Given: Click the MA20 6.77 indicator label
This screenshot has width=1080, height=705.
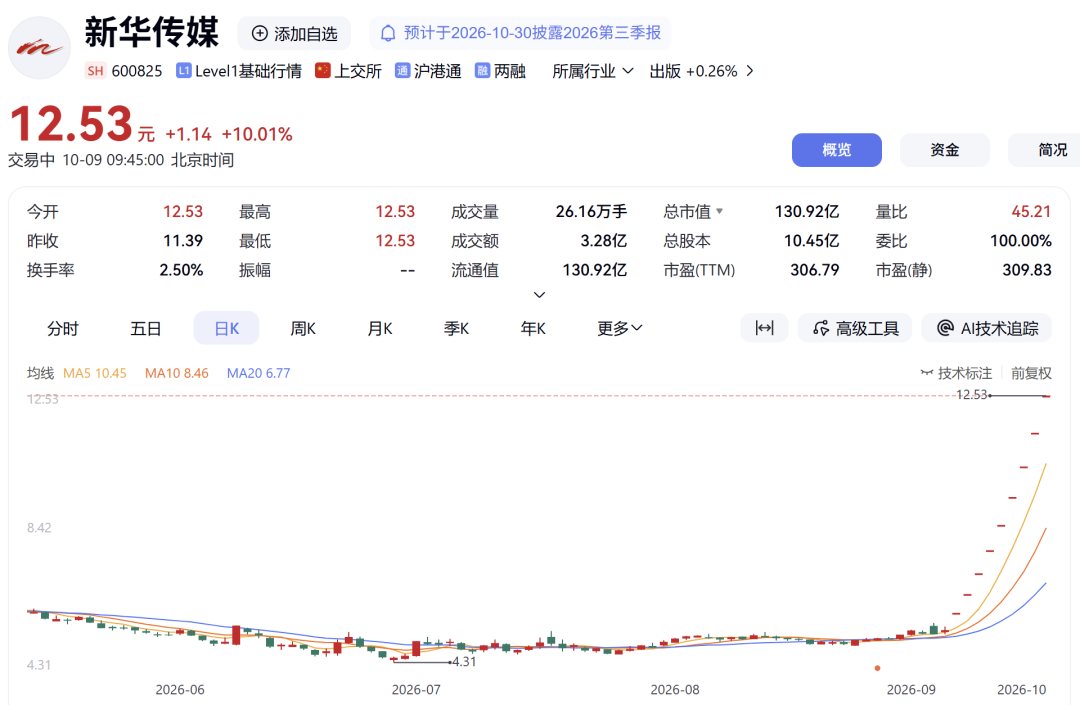Looking at the screenshot, I should coord(258,373).
